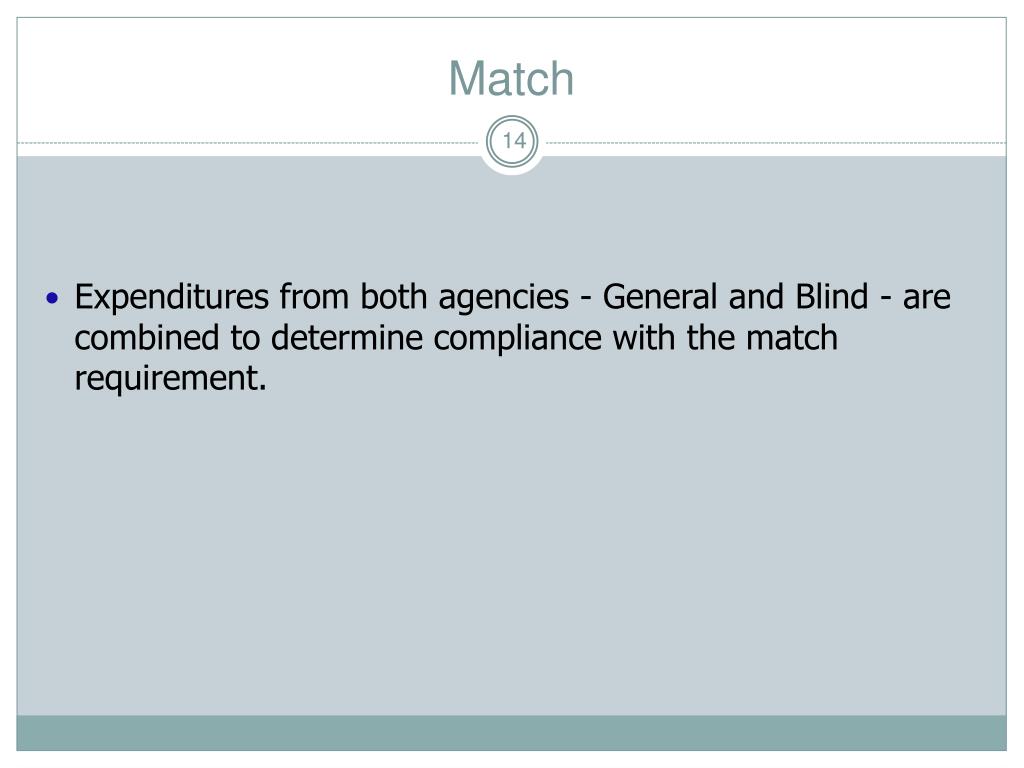Click the word 'combined' in second line
This screenshot has height=768, width=1024.
coord(147,338)
